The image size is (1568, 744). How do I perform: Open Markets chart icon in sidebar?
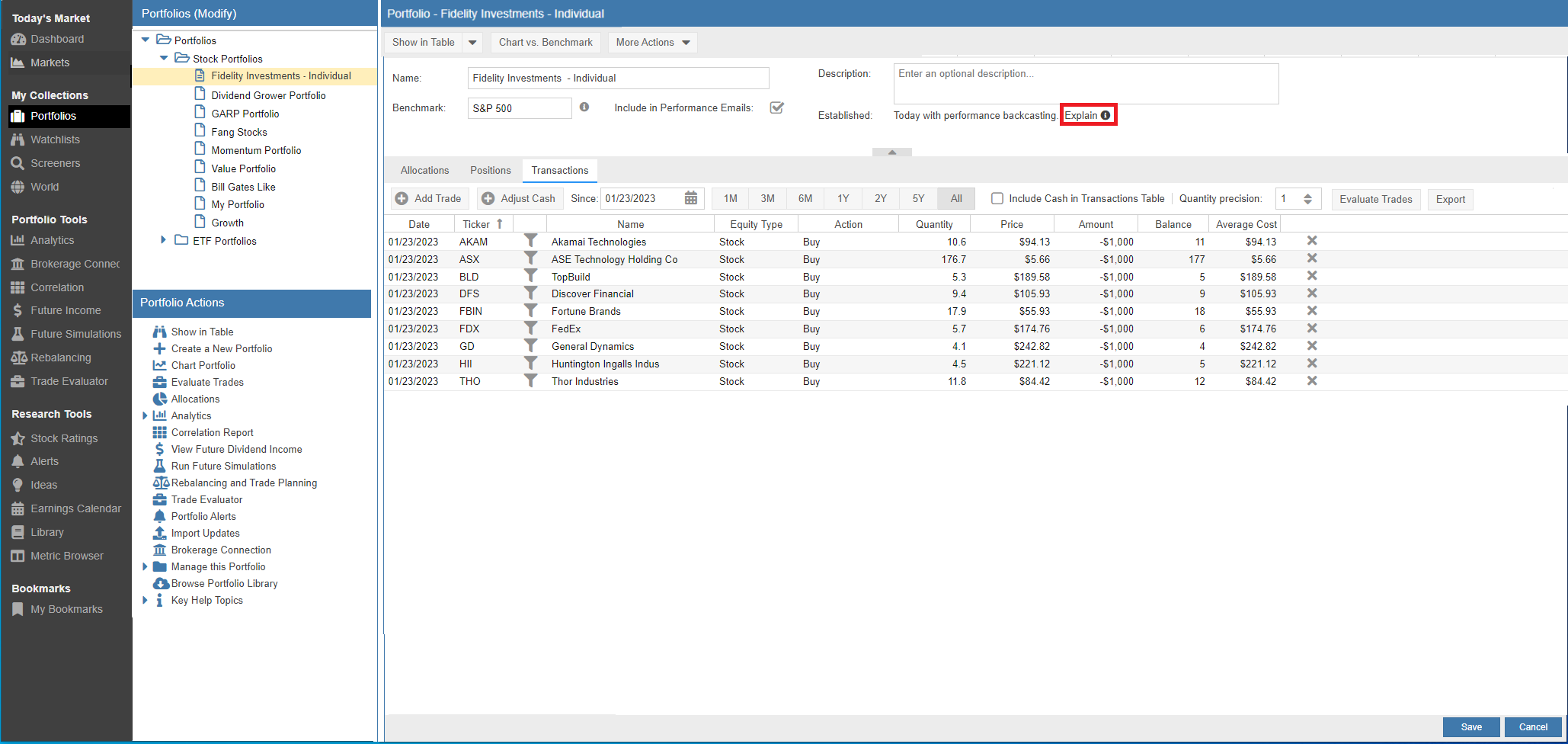tap(18, 63)
